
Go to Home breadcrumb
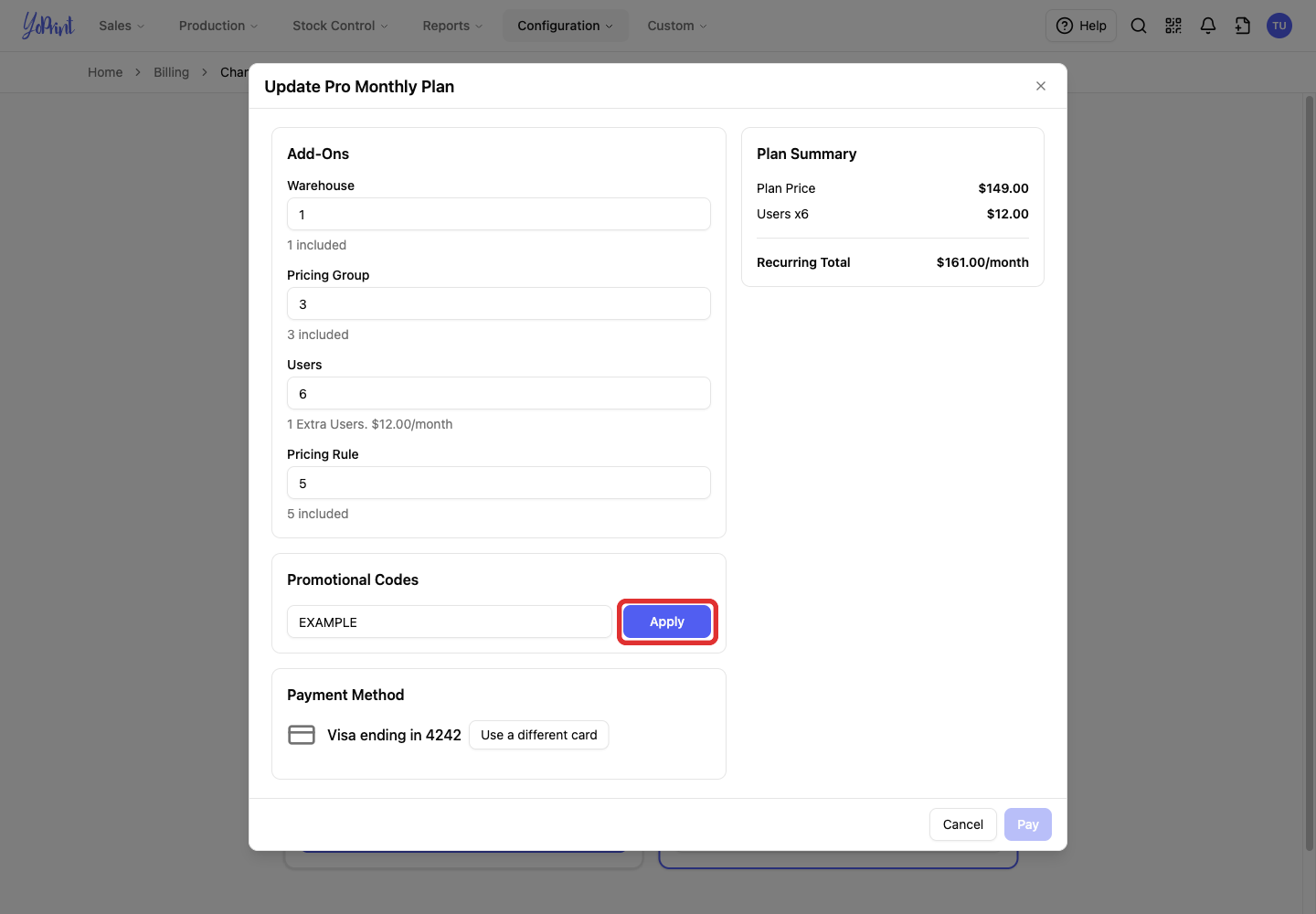click(105, 72)
